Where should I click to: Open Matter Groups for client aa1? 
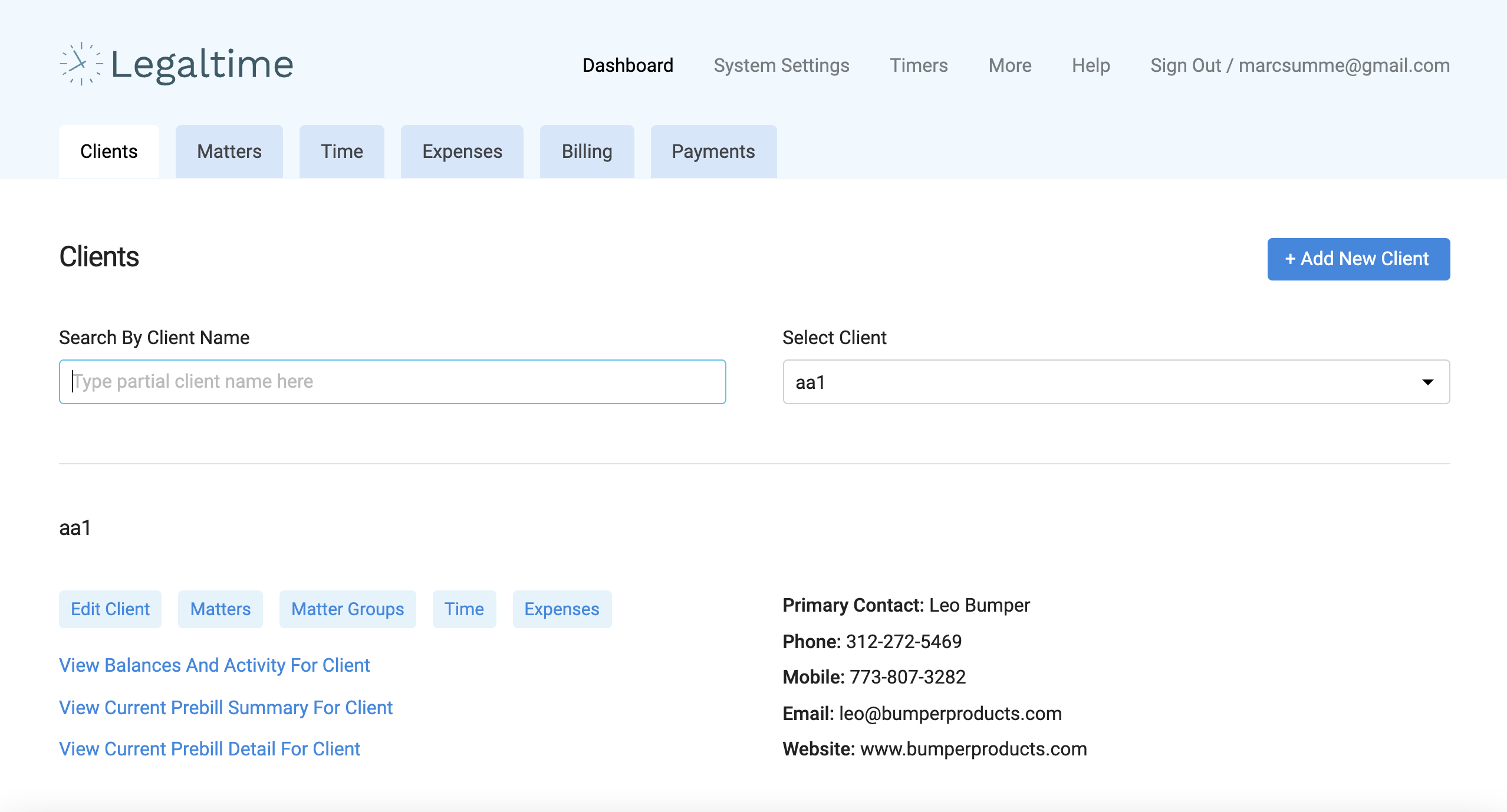click(x=347, y=609)
